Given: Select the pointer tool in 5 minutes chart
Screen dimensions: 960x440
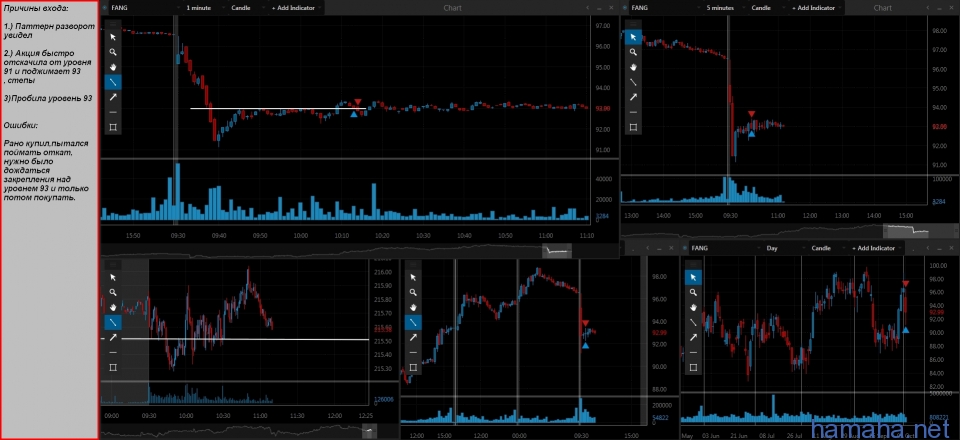Looking at the screenshot, I should coord(634,37).
